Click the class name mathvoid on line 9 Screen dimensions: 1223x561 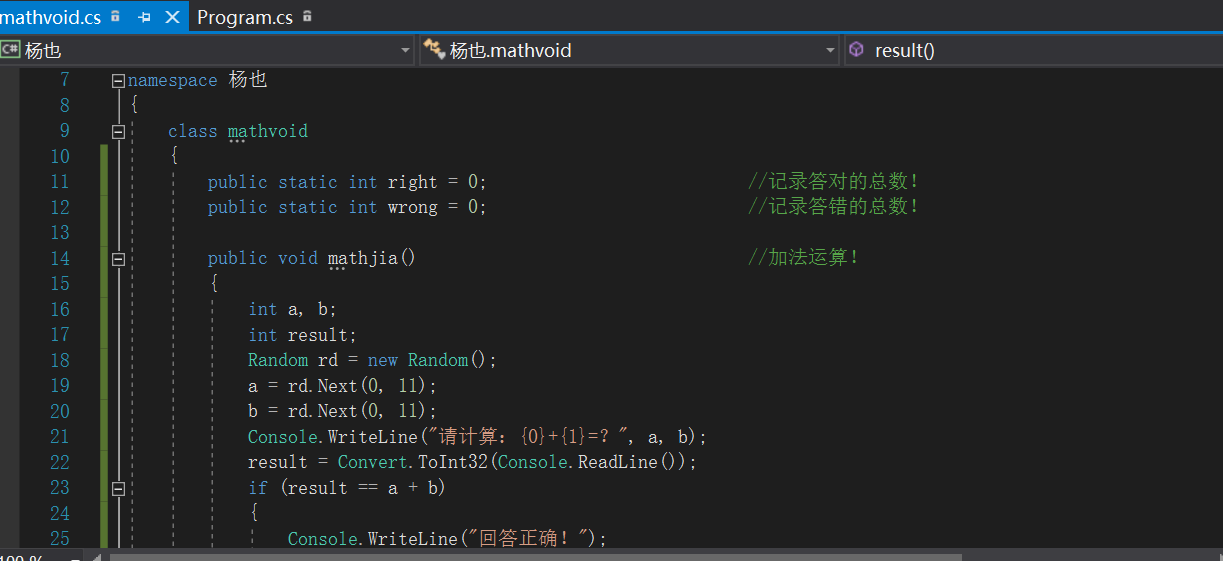tap(267, 131)
